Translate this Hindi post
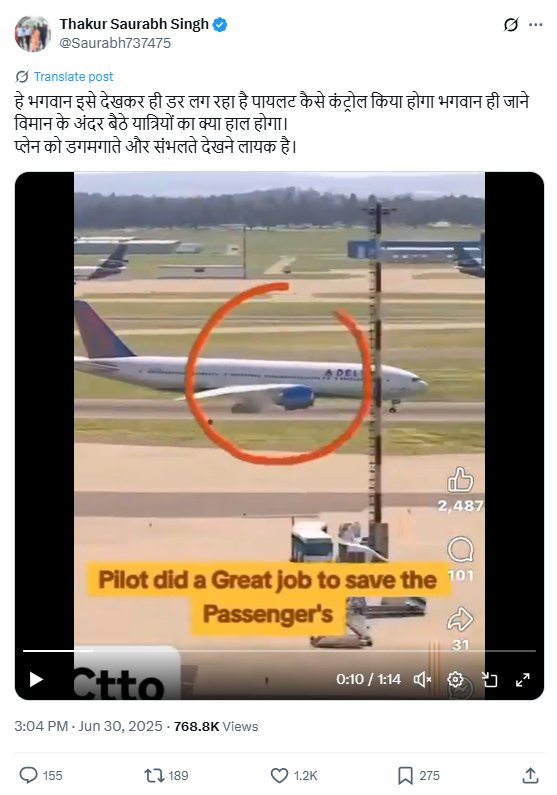557x795 pixels. pyautogui.click(x=73, y=77)
